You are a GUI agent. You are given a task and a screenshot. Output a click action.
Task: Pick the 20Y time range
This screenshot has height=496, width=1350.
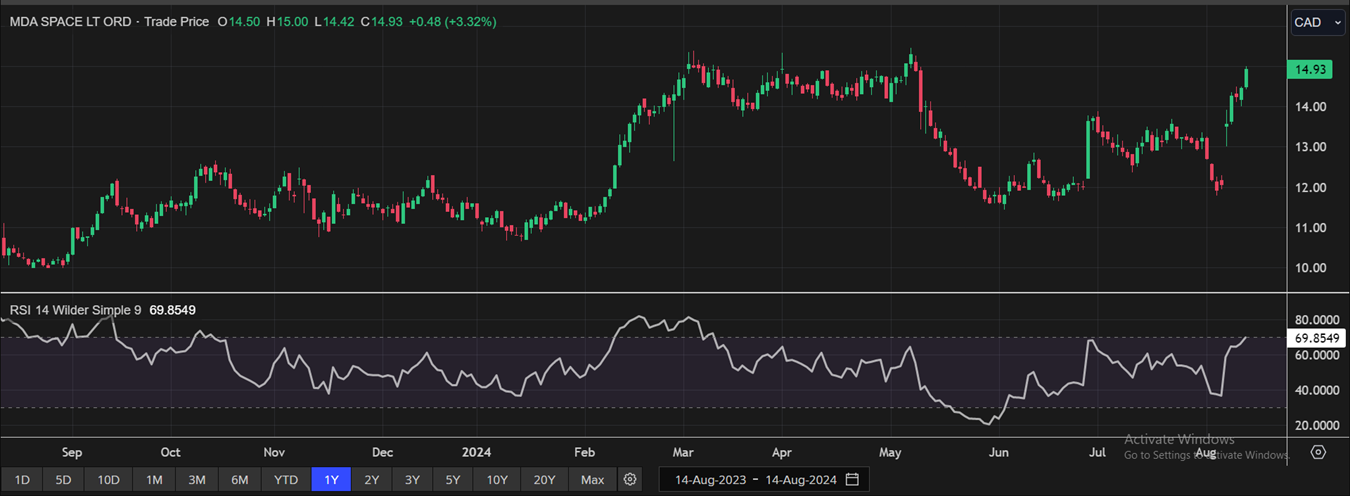[544, 480]
